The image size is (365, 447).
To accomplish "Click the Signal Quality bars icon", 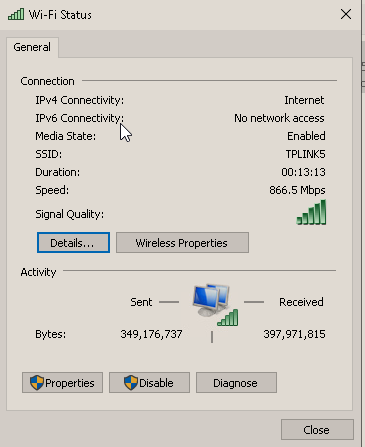I will 311,212.
